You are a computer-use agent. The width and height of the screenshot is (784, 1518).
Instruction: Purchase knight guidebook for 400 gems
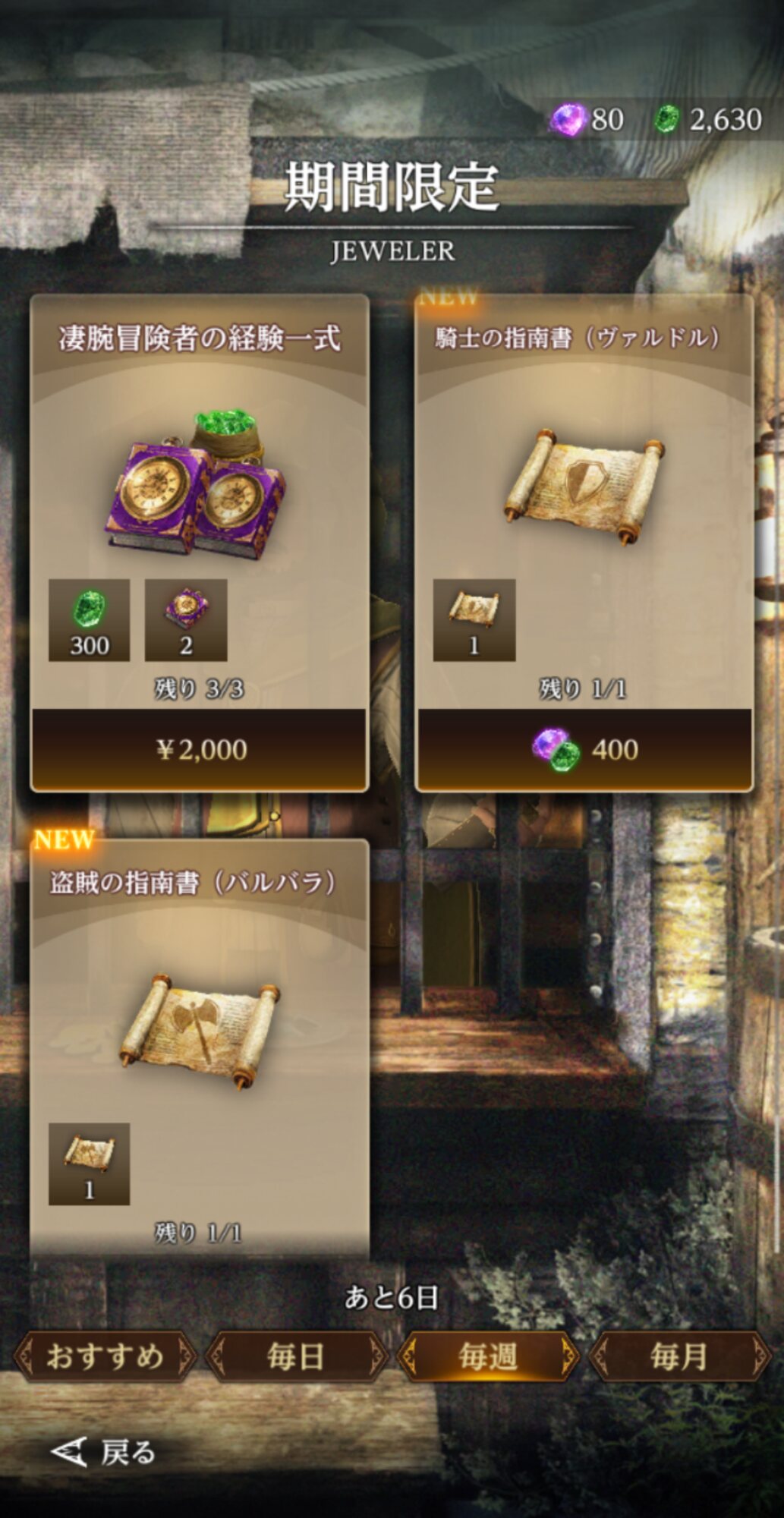584,749
